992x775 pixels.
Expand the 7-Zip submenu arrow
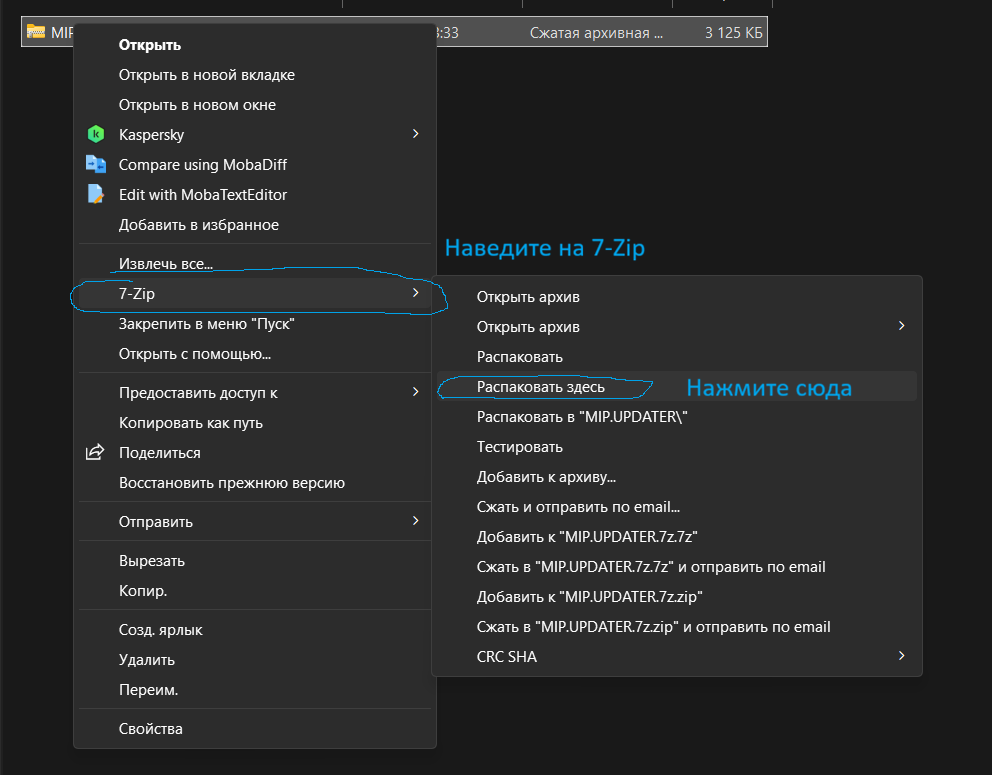coord(416,293)
